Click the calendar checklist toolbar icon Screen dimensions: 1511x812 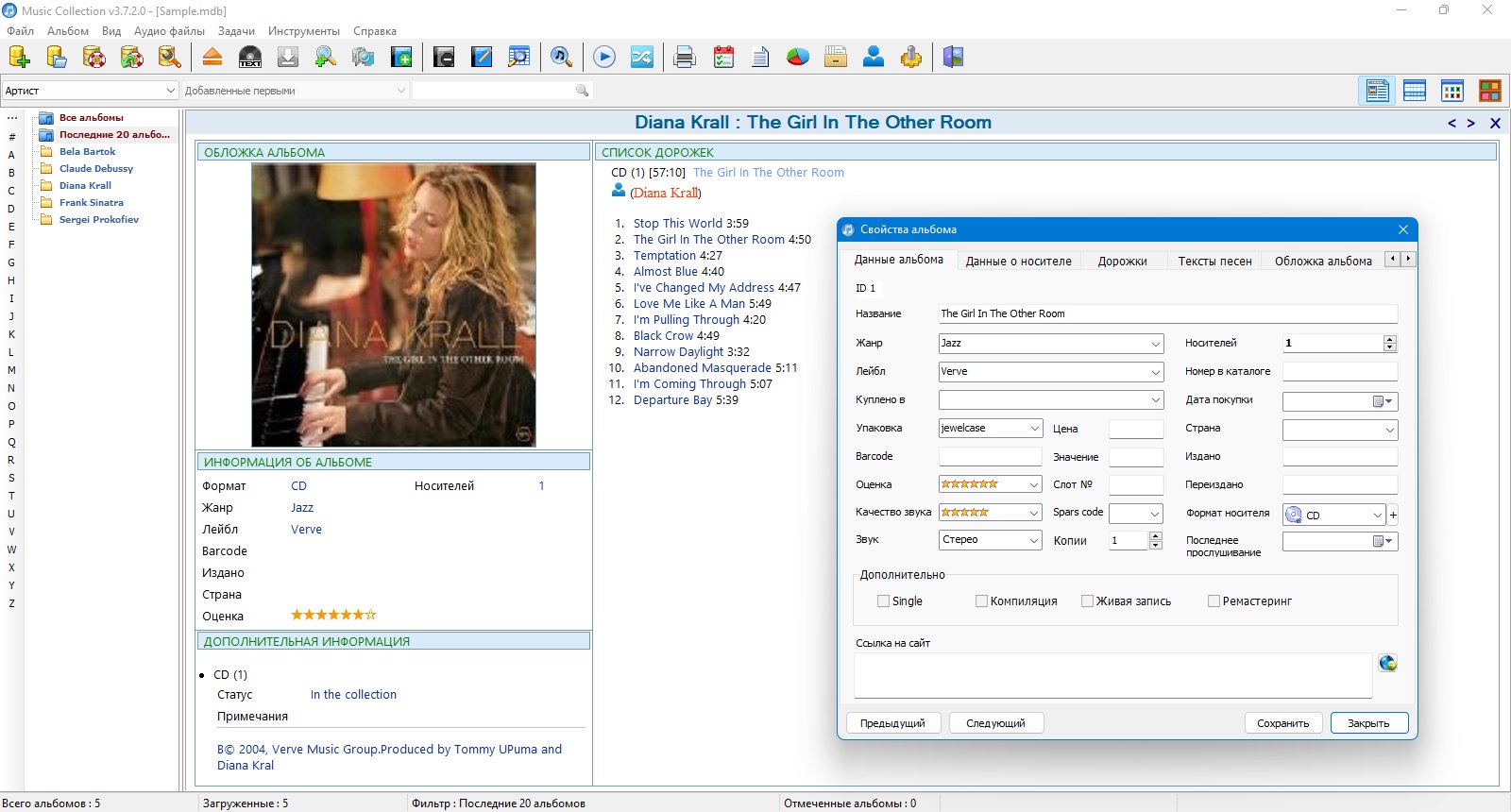coord(723,58)
